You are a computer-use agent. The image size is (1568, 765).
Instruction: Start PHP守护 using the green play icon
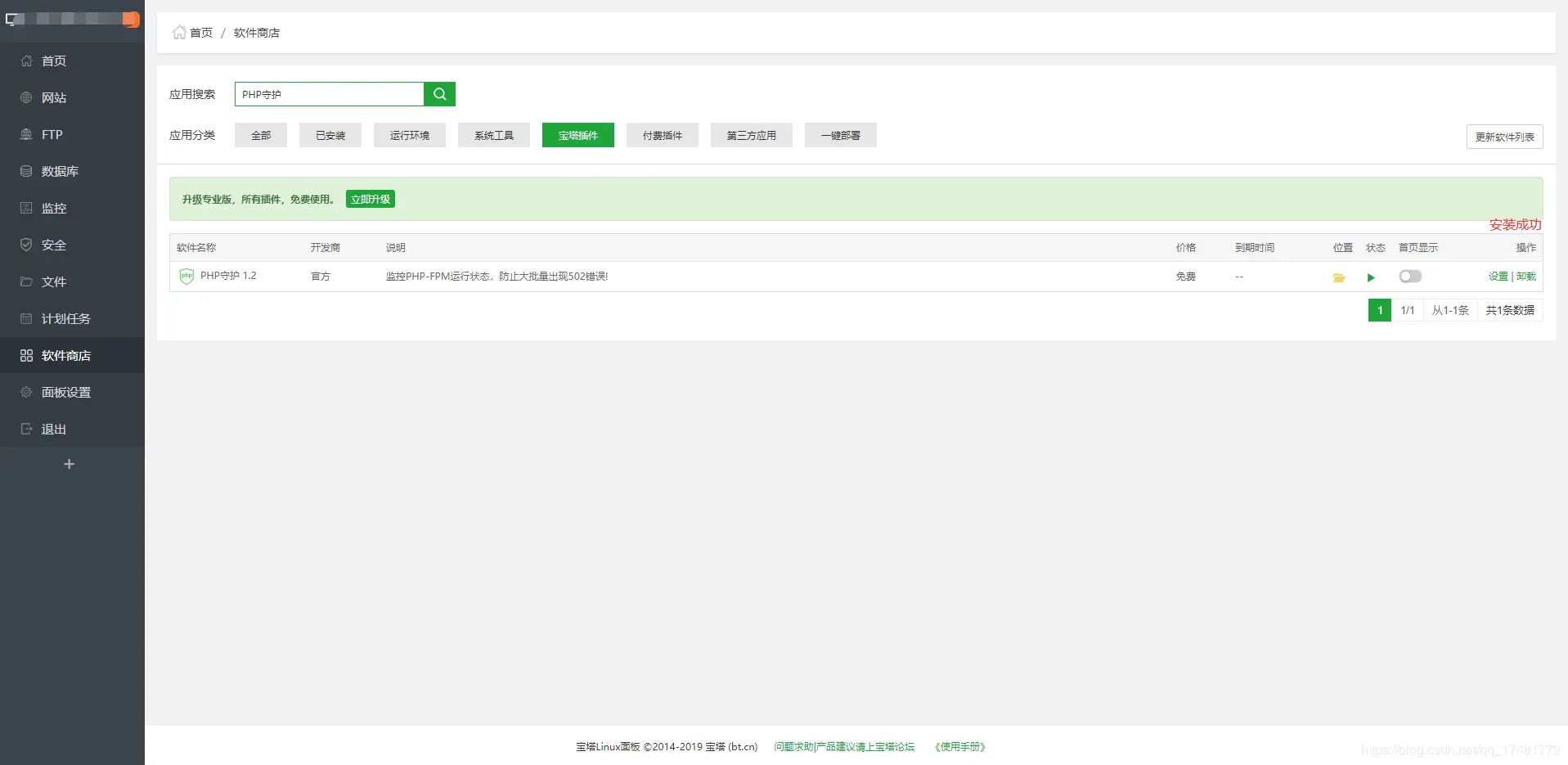pos(1372,277)
